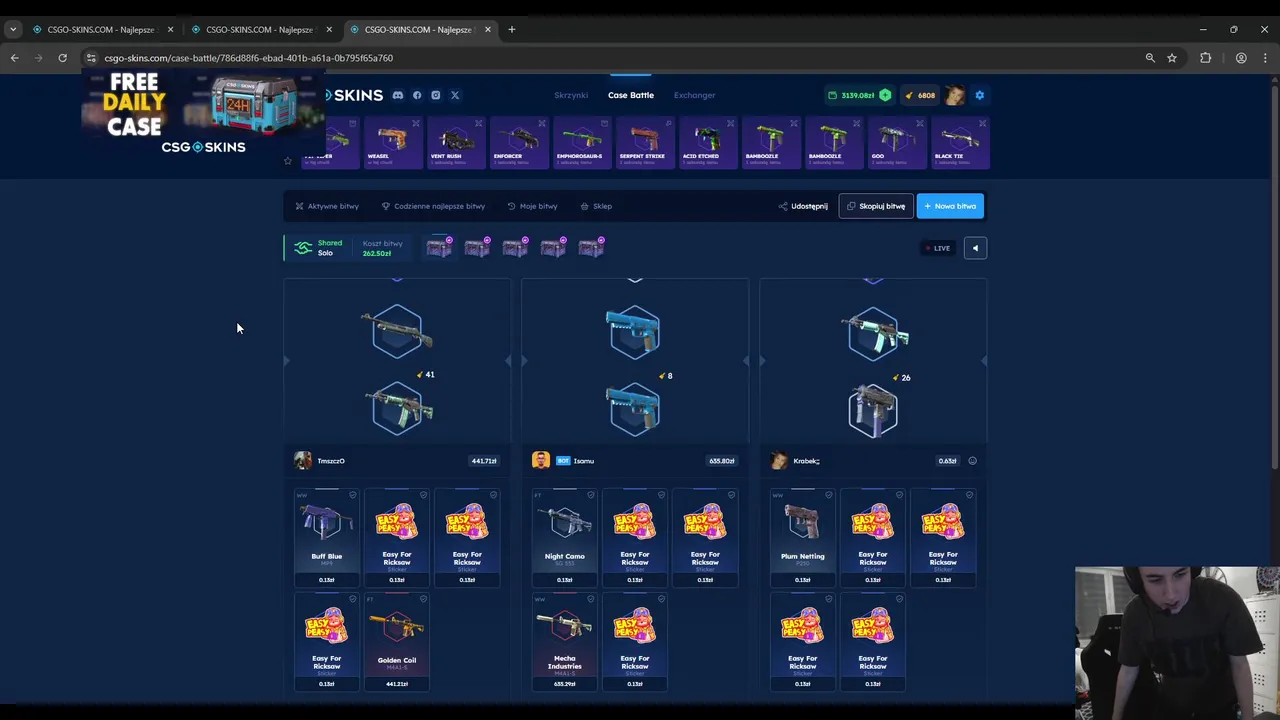Click the user avatar in the header

coord(955,95)
